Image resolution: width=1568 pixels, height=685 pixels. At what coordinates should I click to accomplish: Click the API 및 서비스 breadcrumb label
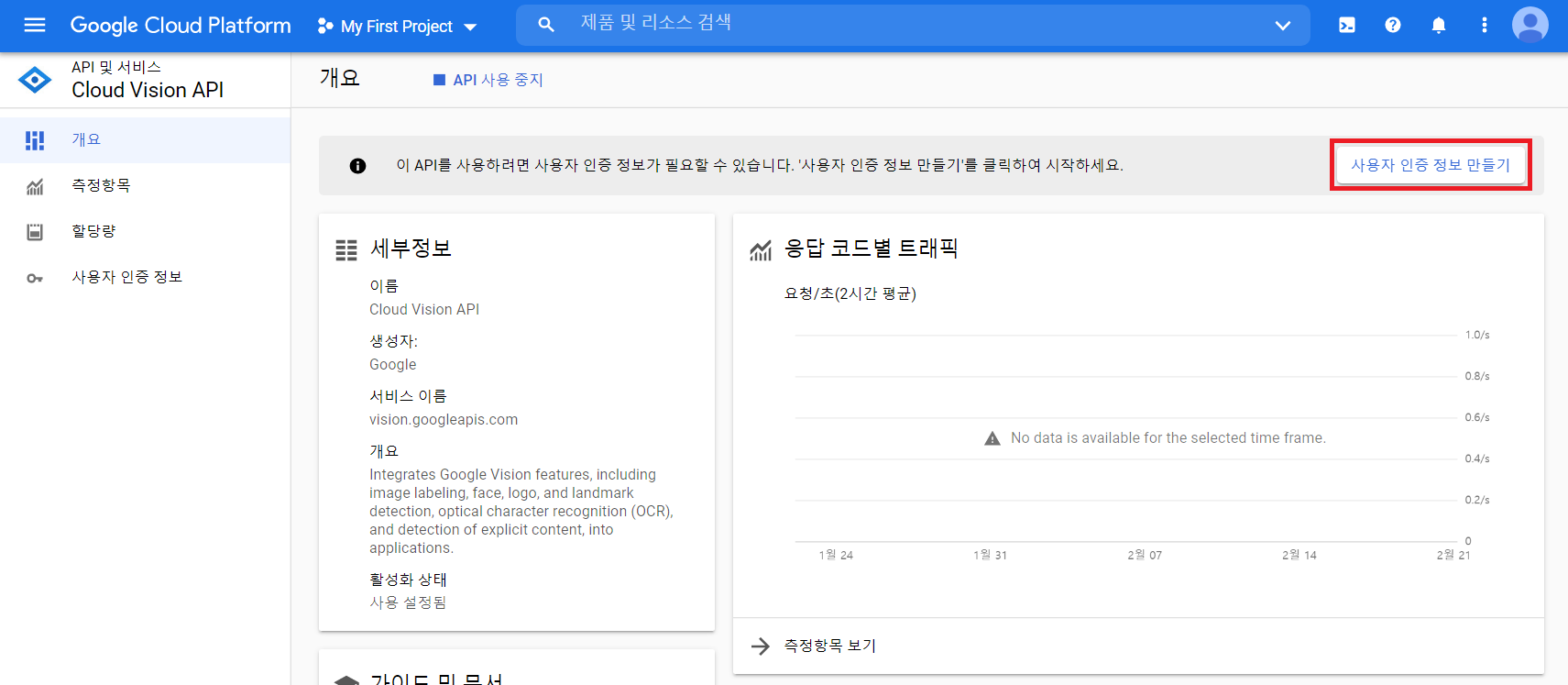coord(116,67)
